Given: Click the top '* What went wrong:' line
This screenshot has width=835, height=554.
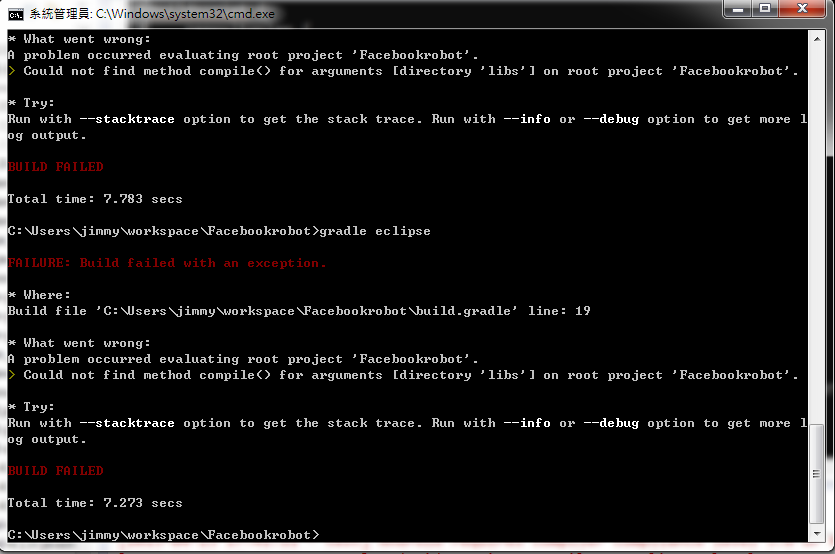Looking at the screenshot, I should coord(79,39).
